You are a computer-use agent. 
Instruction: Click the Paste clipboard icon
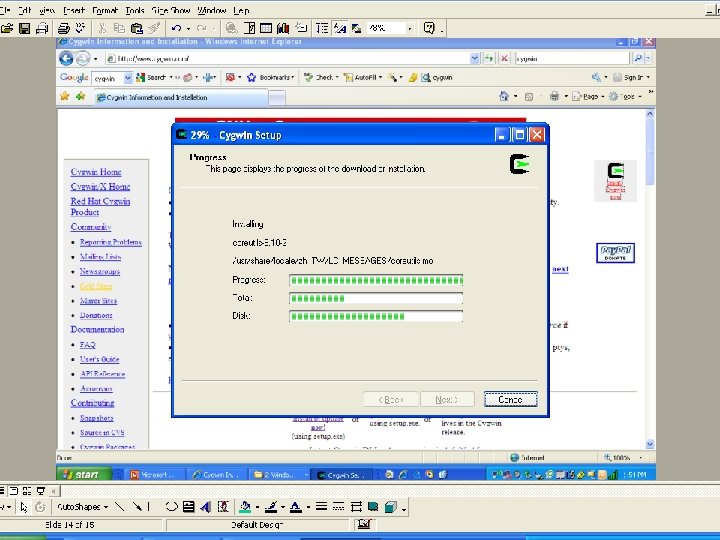(136, 28)
